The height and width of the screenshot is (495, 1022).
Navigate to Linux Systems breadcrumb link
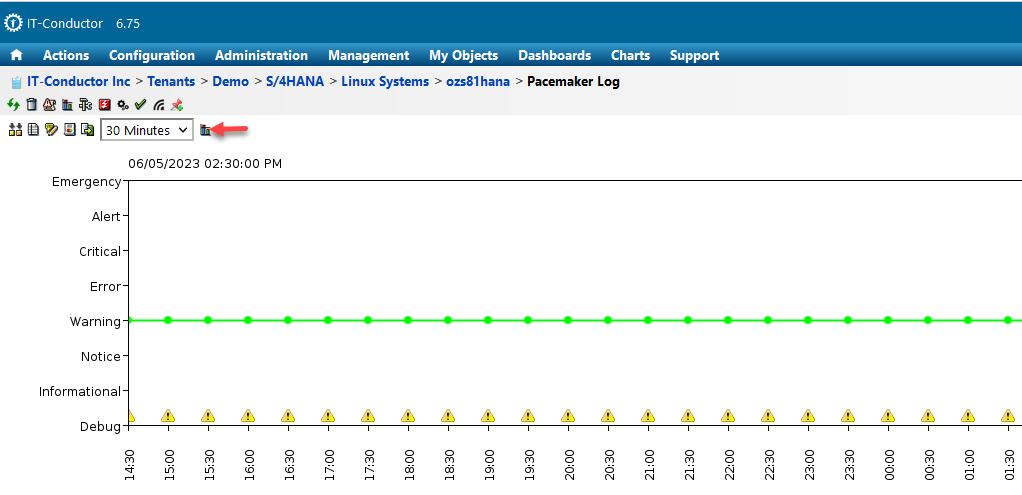click(385, 82)
